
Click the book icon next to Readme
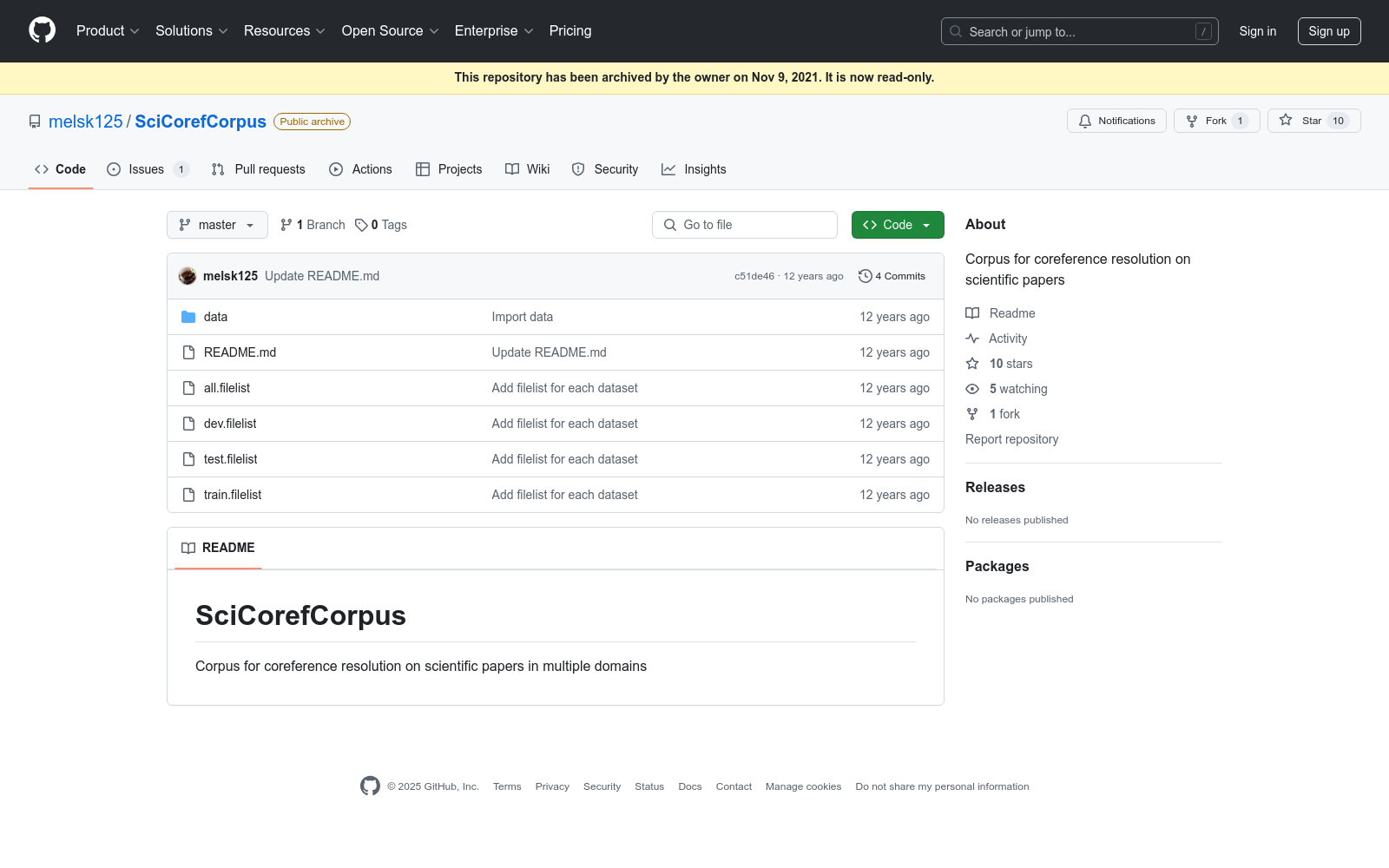pos(972,313)
